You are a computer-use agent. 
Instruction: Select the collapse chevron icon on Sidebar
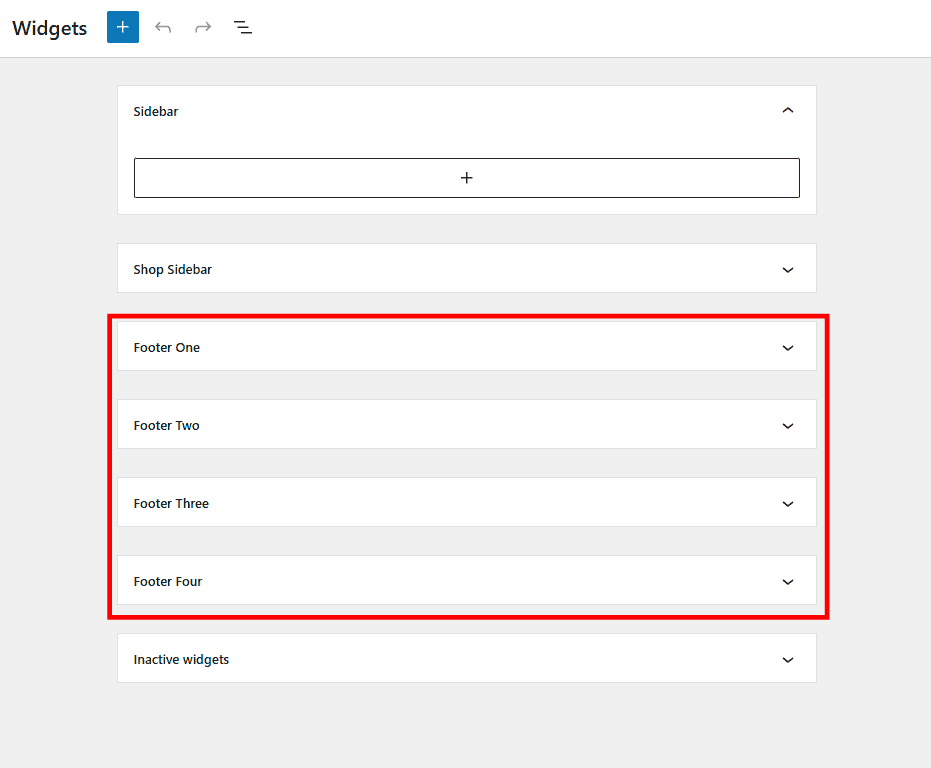(788, 110)
